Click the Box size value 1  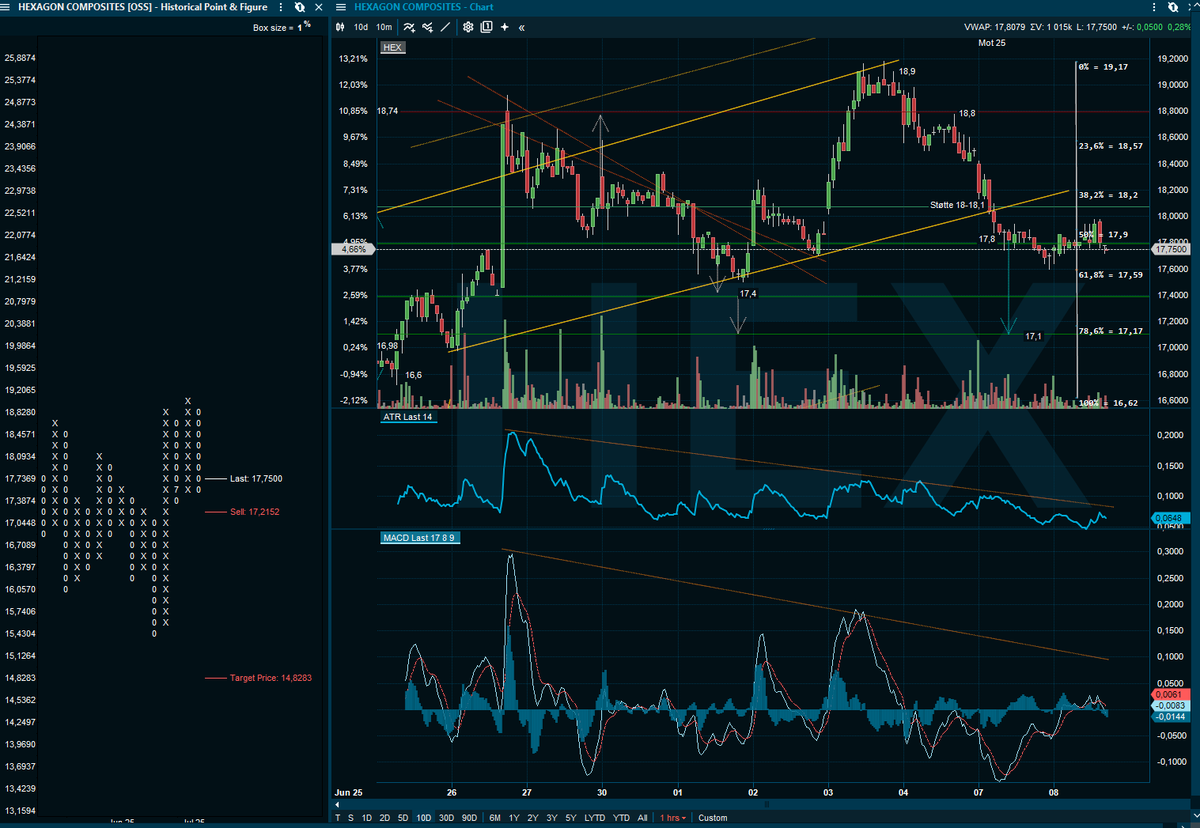(x=299, y=28)
